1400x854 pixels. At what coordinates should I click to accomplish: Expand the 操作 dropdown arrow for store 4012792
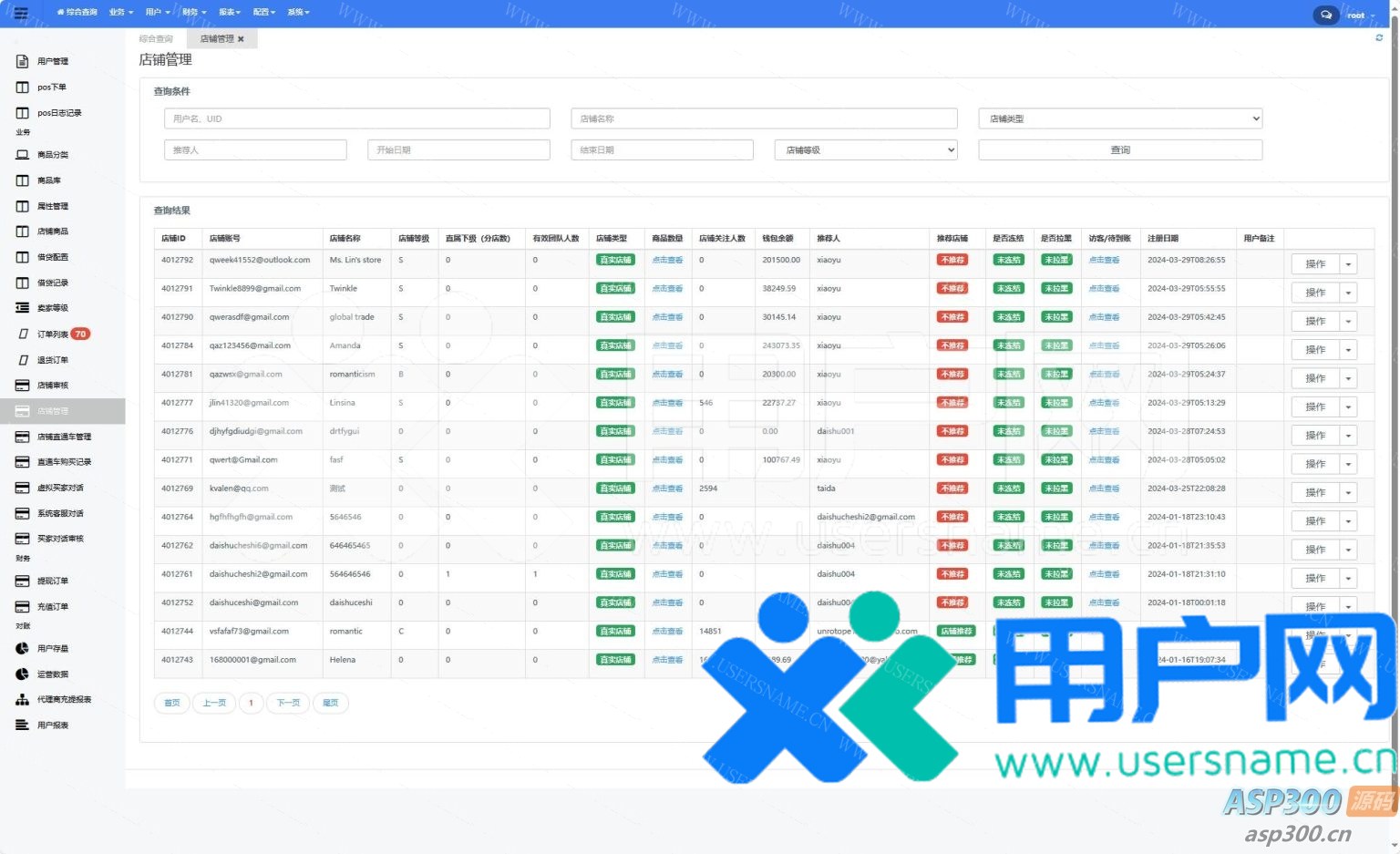(x=1348, y=264)
